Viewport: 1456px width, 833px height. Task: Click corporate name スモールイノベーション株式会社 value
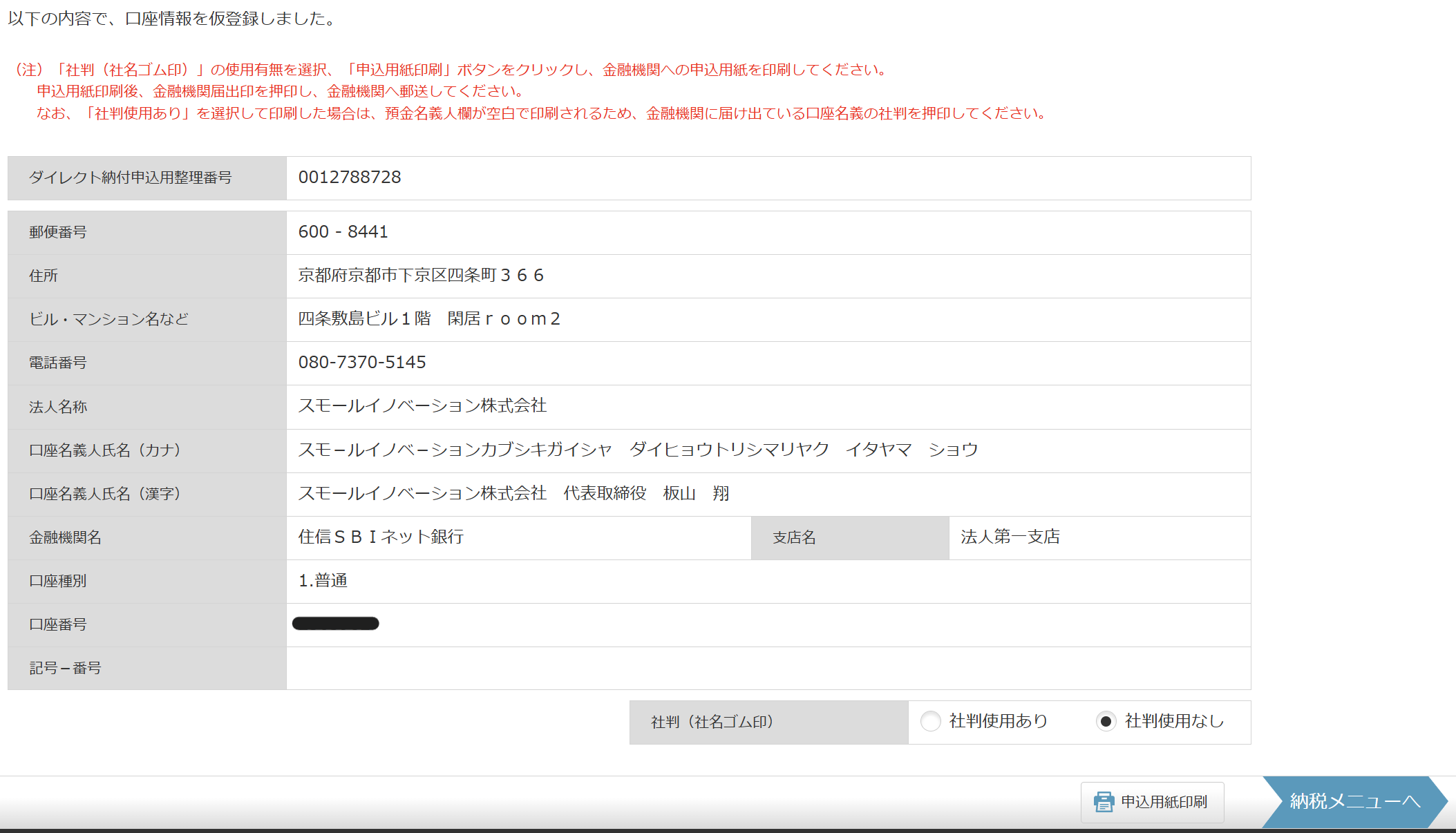(x=422, y=406)
